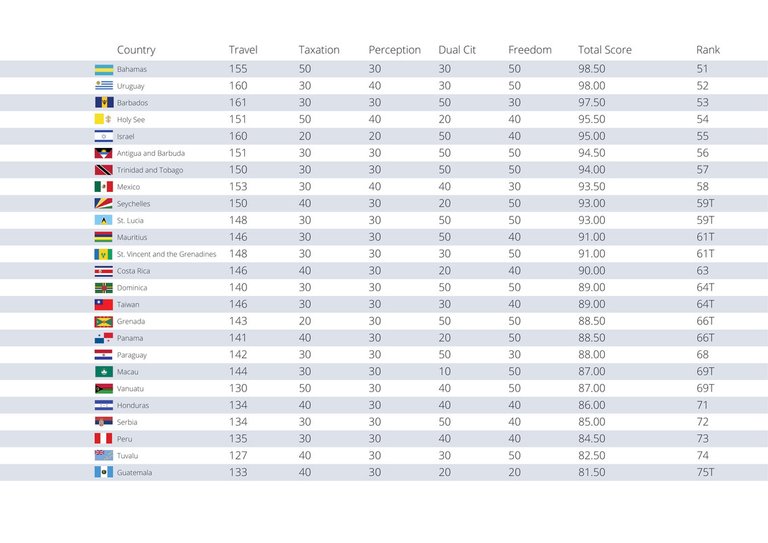This screenshot has width=768, height=543.
Task: Click the Israel flag icon
Action: [103, 136]
